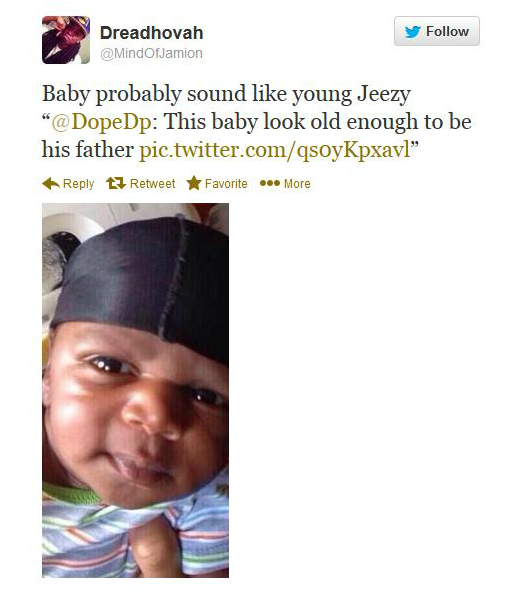Click the Retweet arrows icon

(116, 183)
